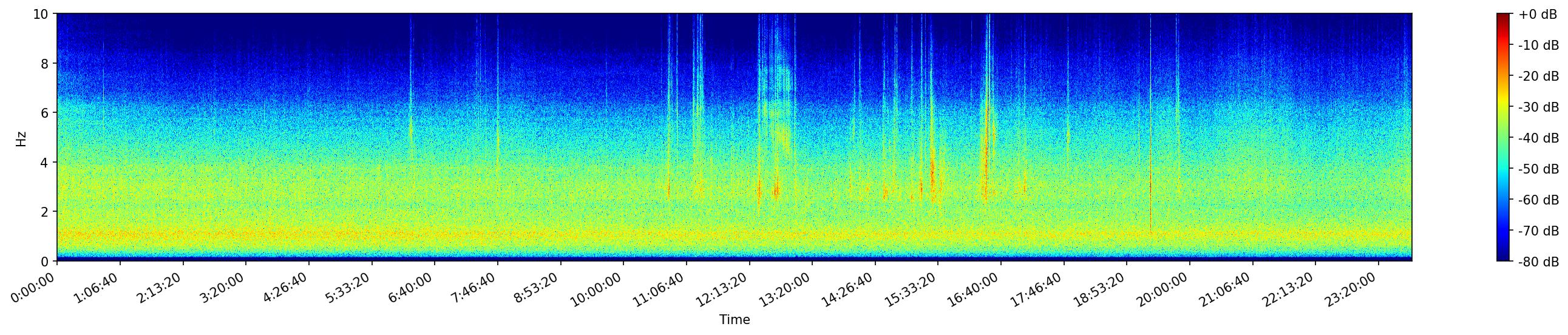Click the dark blue bottom of colorbar

pos(1504,258)
